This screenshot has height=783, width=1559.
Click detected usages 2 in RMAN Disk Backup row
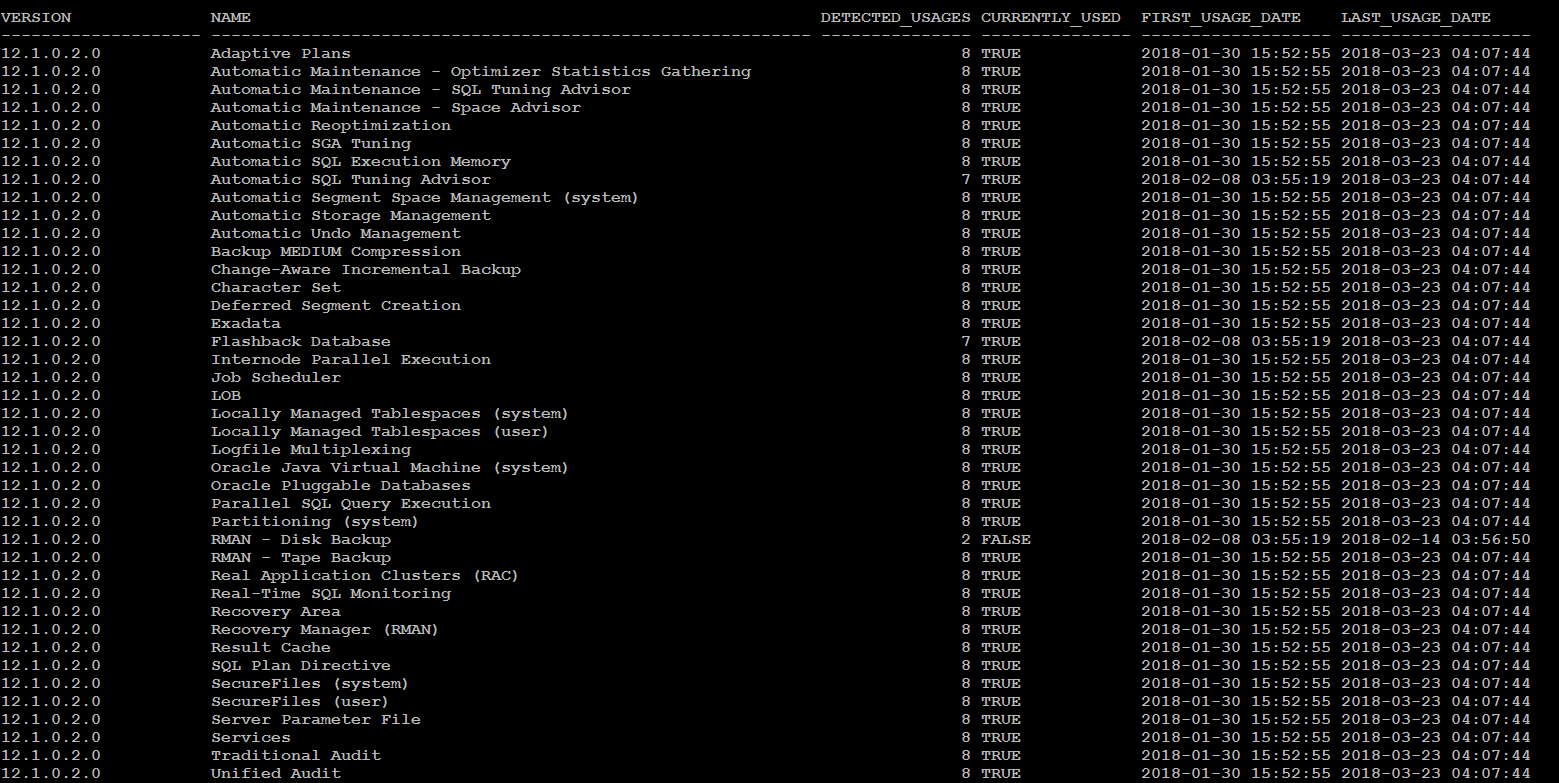[x=966, y=539]
